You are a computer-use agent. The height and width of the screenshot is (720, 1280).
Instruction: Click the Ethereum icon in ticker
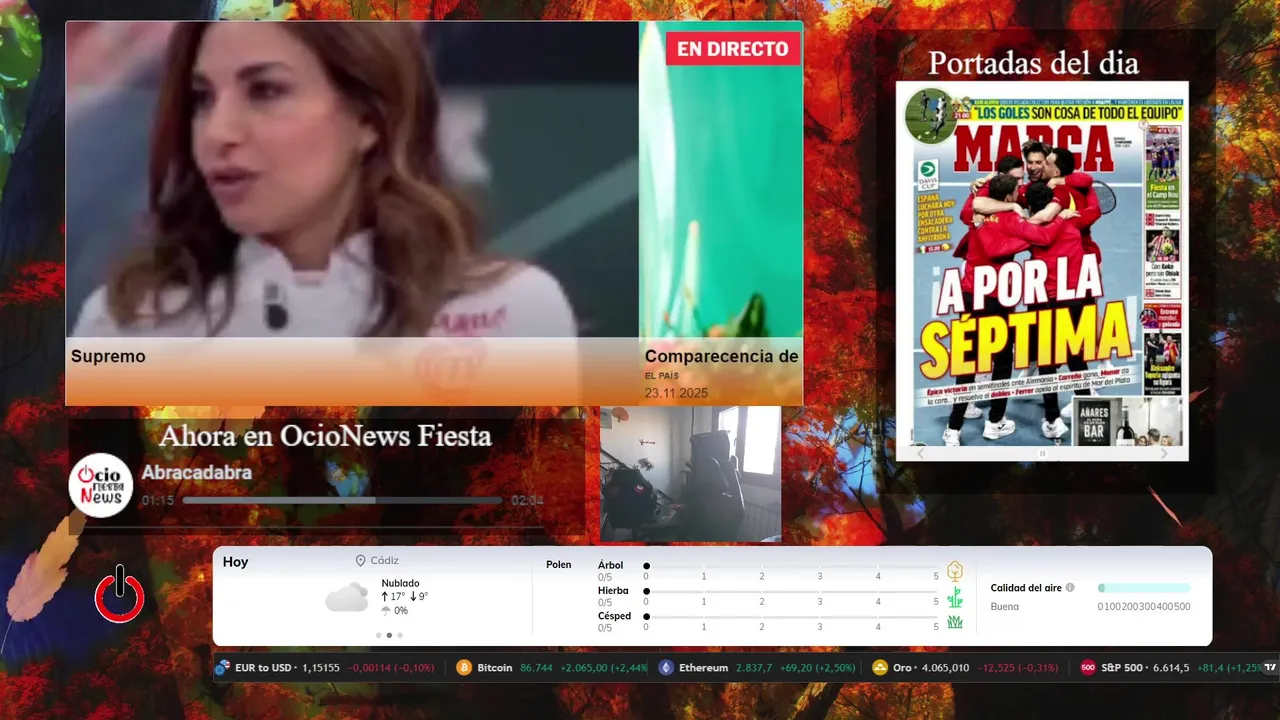[666, 668]
